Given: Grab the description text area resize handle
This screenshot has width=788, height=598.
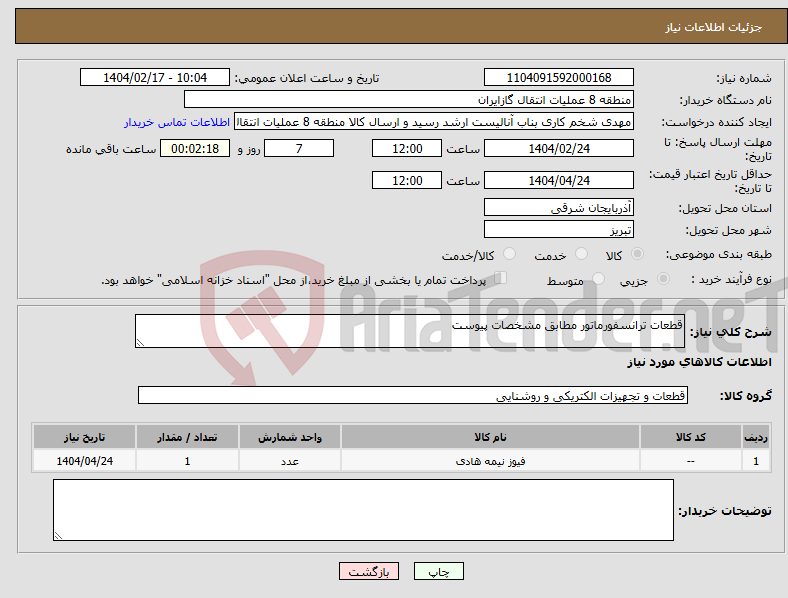Looking at the screenshot, I should [x=140, y=343].
